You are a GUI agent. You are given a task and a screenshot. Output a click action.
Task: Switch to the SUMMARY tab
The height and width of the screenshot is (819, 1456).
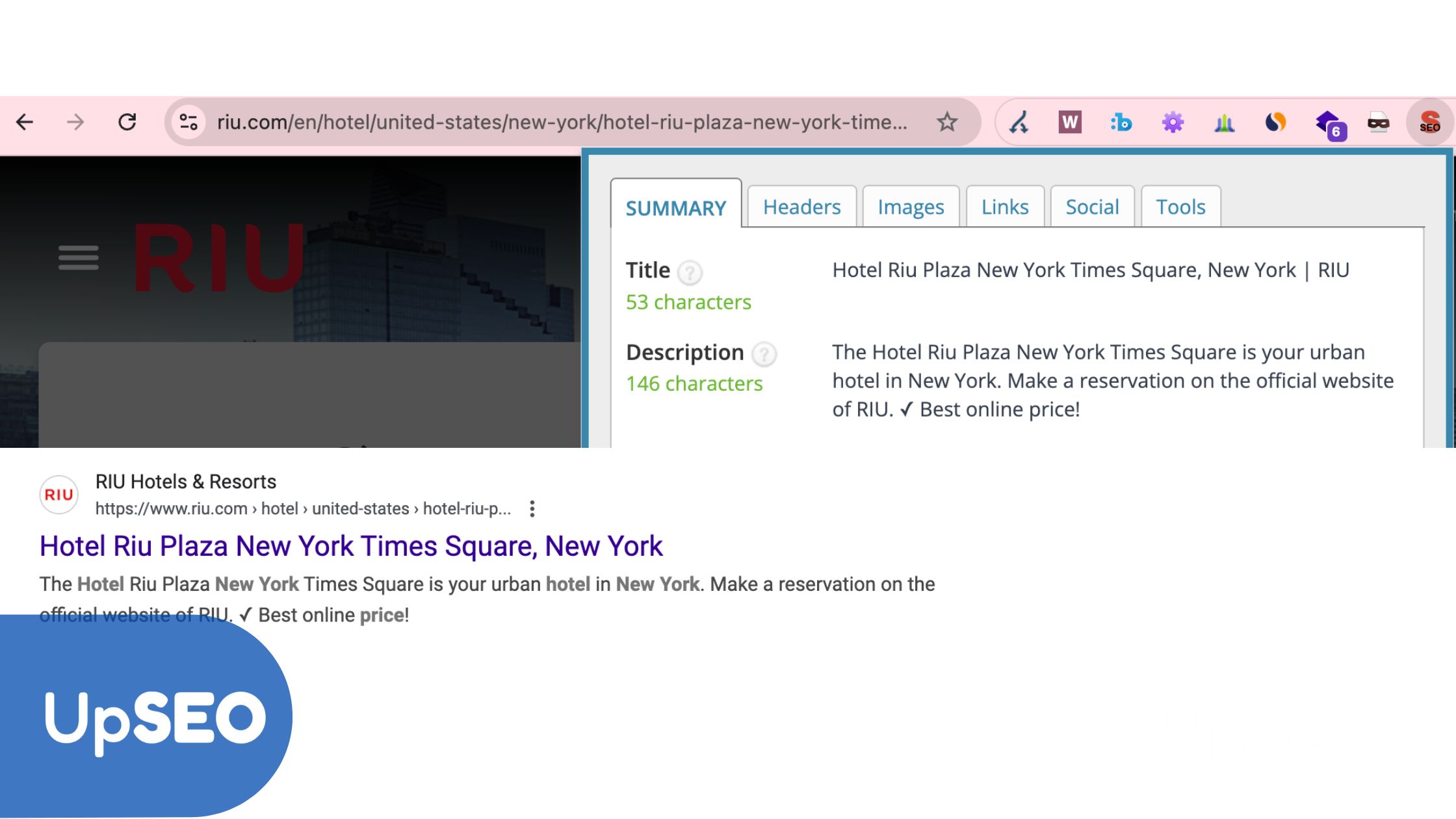[x=676, y=207]
